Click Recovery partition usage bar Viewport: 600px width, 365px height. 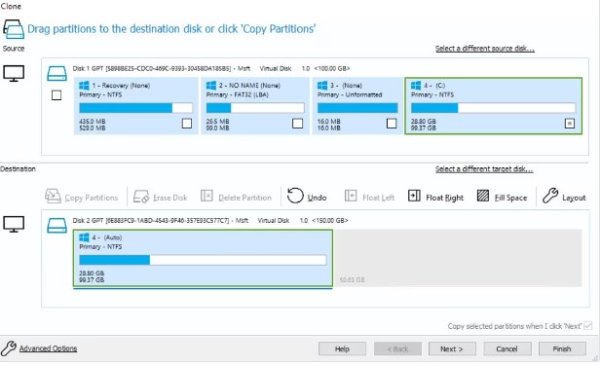(x=136, y=108)
